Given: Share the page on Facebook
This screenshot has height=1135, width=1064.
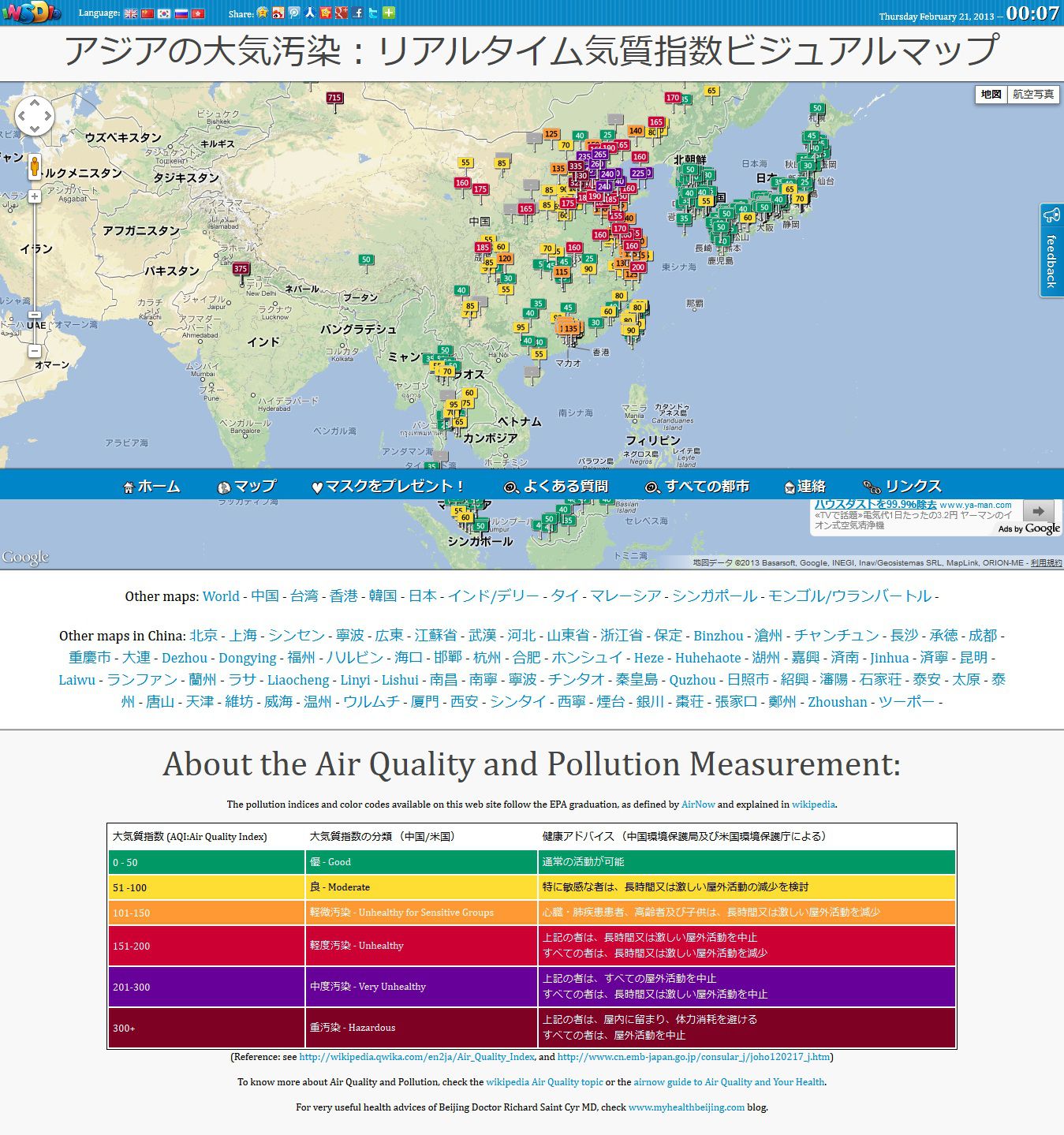Looking at the screenshot, I should pyautogui.click(x=357, y=13).
